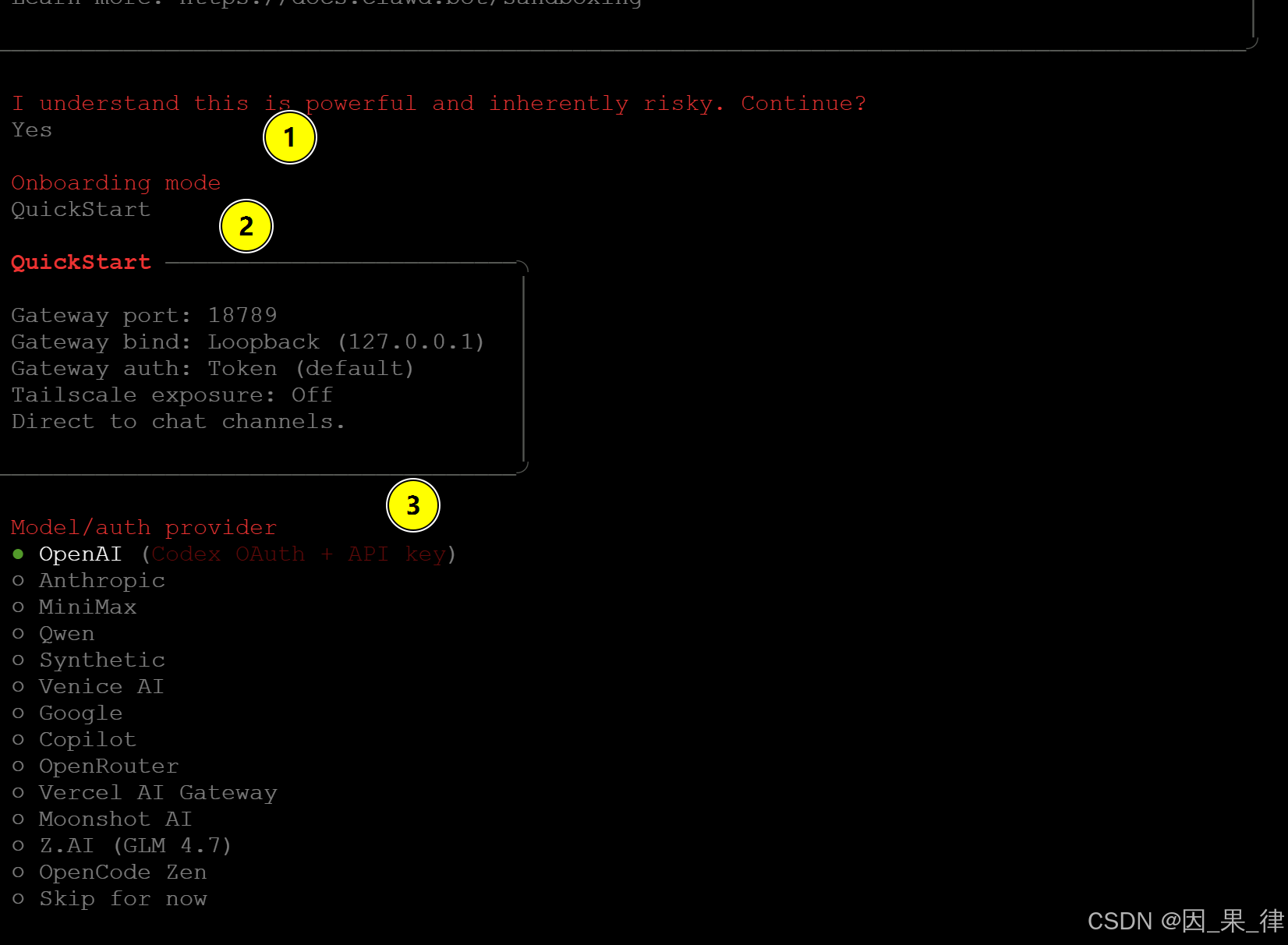Viewport: 1288px width, 945px height.
Task: Click the 'Gateway port: 18789' line
Action: pos(144,316)
